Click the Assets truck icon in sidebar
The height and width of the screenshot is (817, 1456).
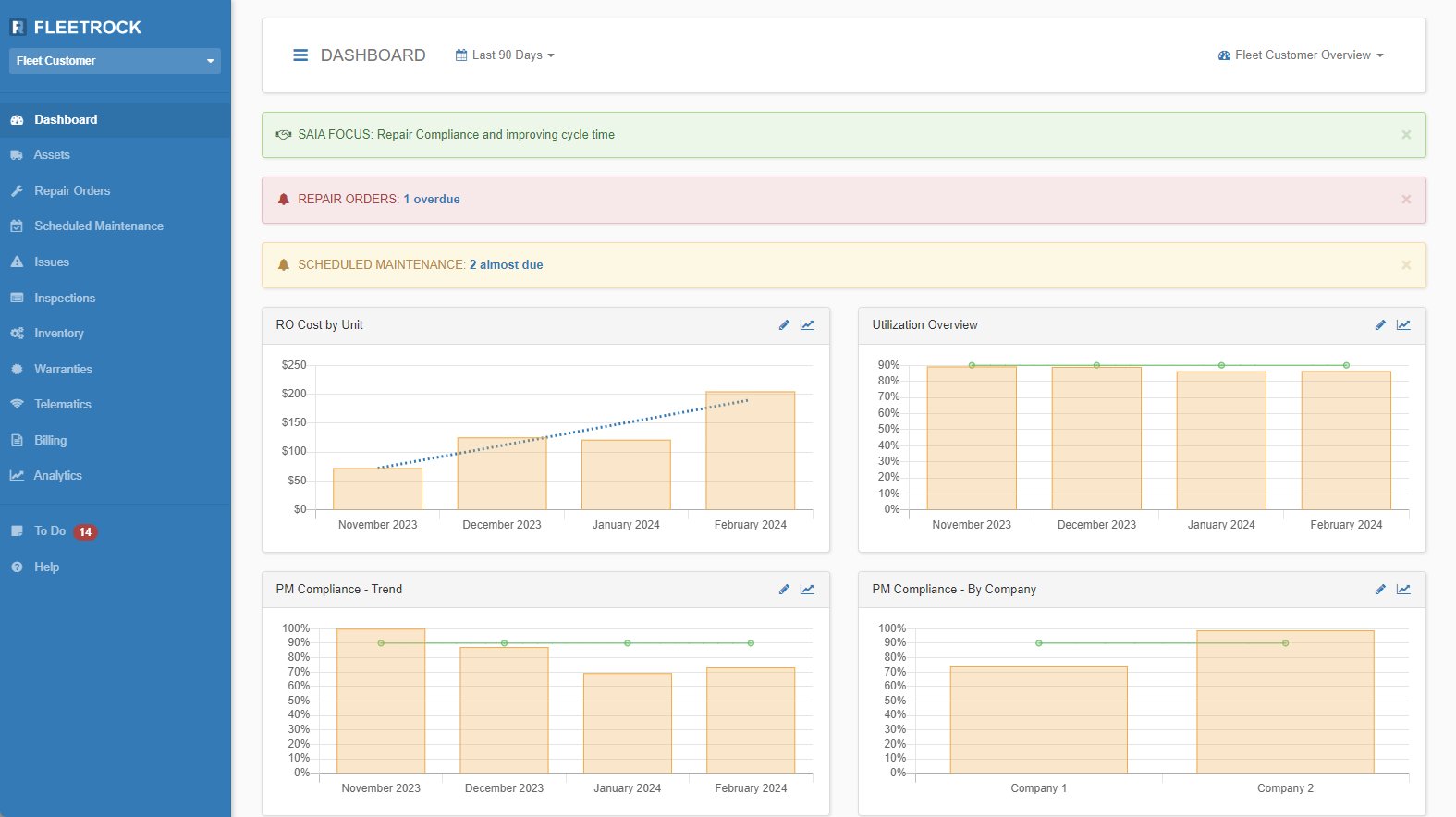[17, 155]
